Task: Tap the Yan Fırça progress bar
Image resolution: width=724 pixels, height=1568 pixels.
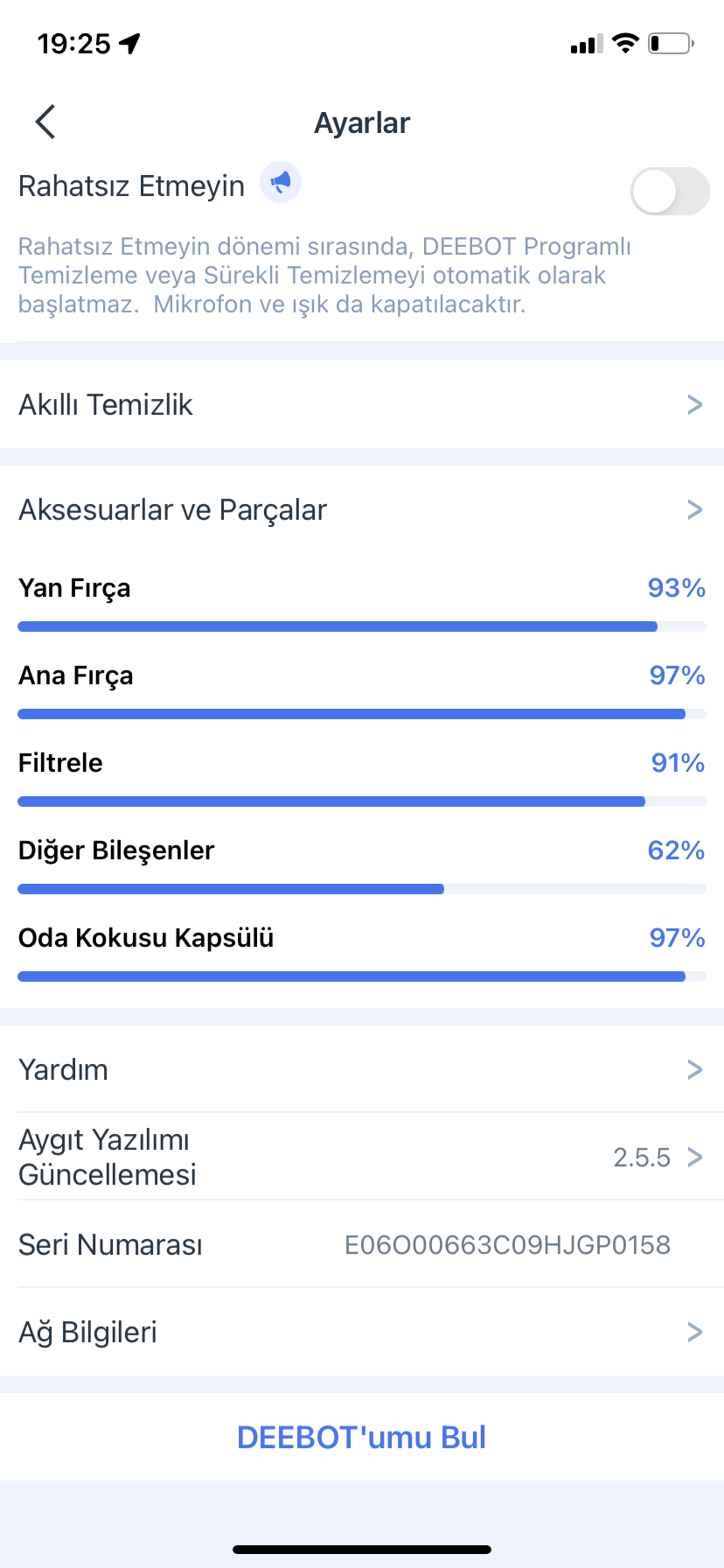Action: pyautogui.click(x=362, y=626)
